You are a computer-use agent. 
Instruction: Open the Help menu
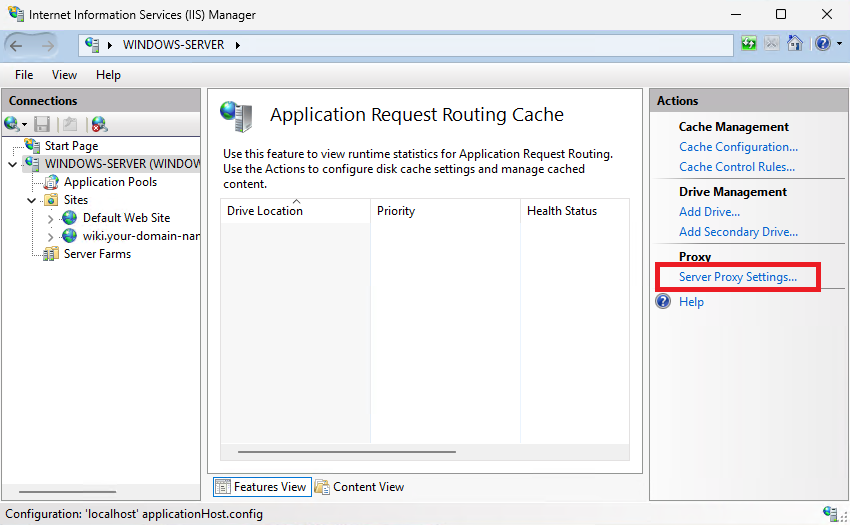(108, 75)
